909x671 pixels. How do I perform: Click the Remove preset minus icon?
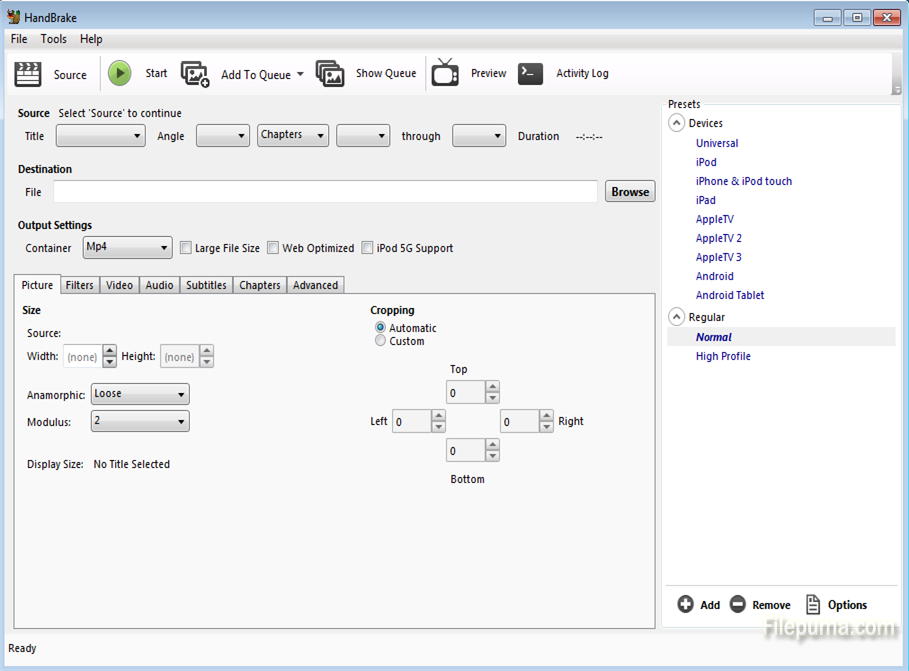point(738,604)
